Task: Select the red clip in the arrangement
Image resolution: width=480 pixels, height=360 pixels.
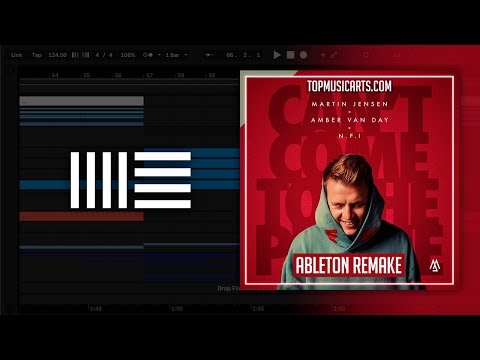Action: [82, 216]
